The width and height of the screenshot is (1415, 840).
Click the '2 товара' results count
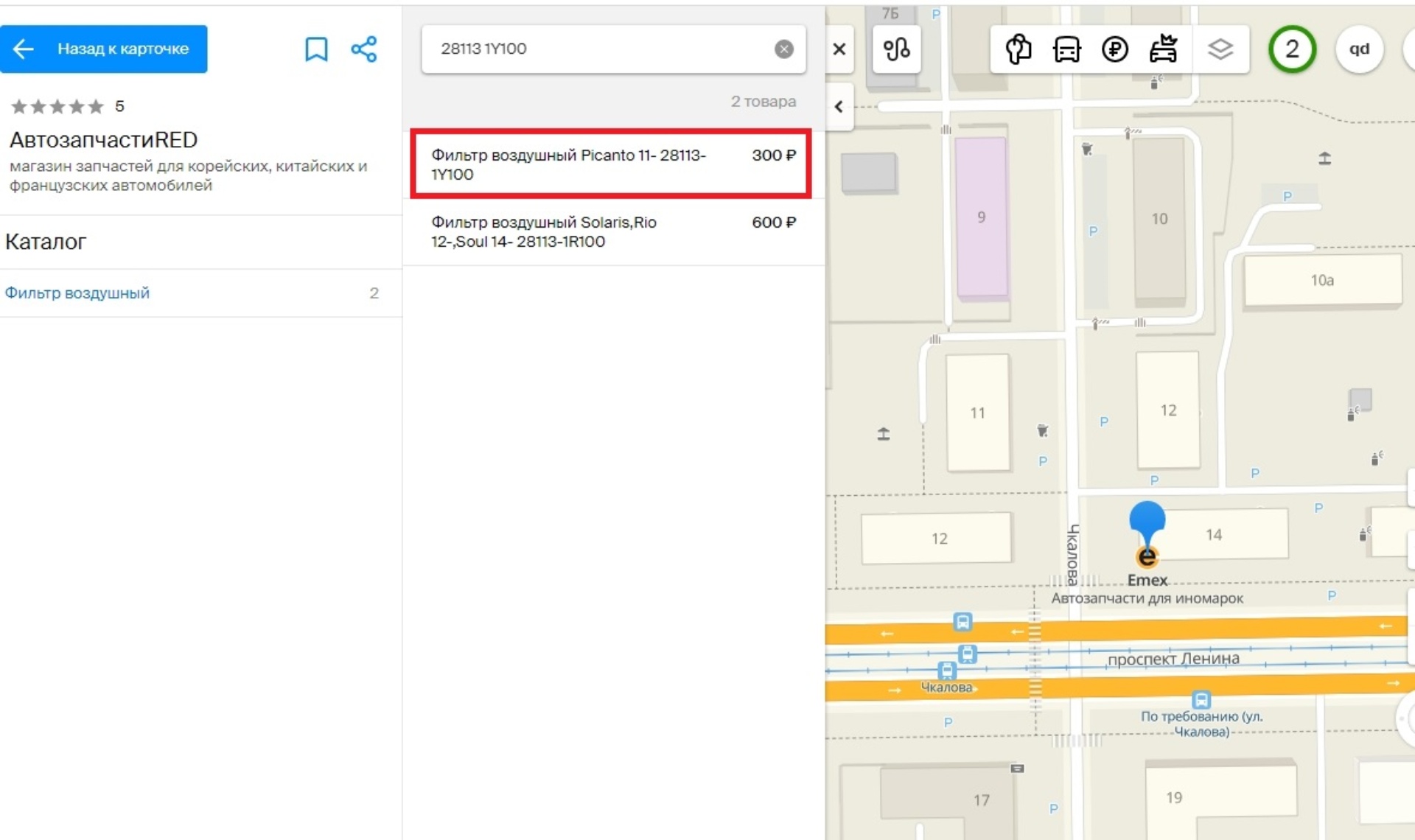[x=763, y=102]
